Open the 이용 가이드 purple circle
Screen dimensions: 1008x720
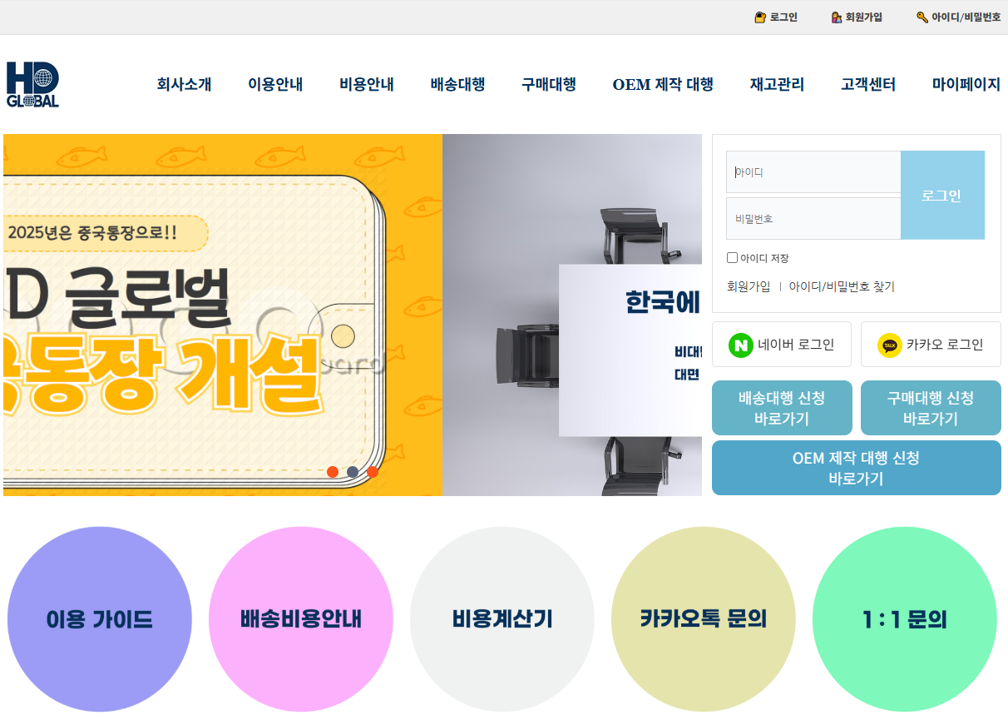click(100, 619)
